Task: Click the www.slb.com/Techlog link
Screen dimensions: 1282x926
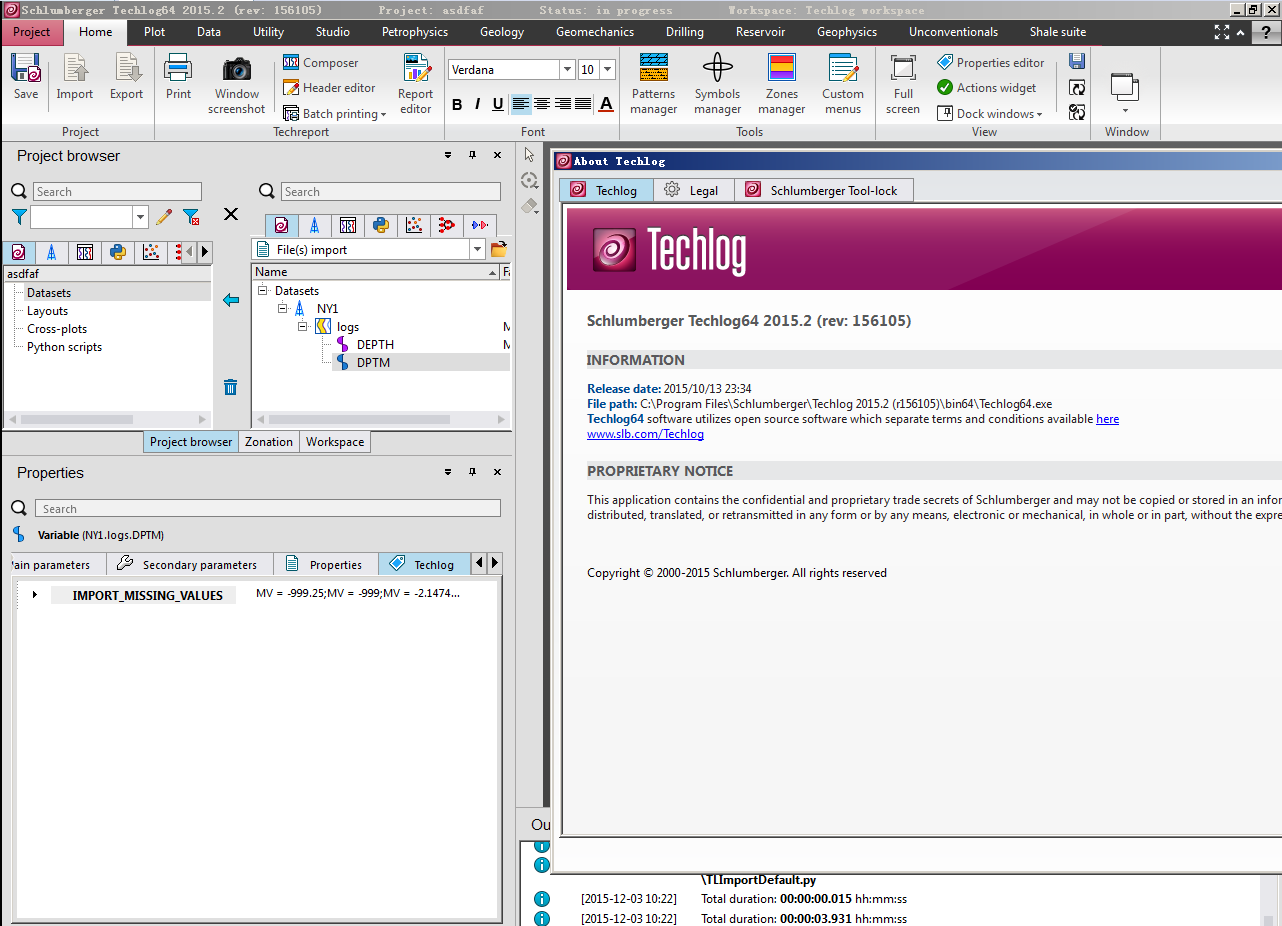Action: click(x=645, y=434)
